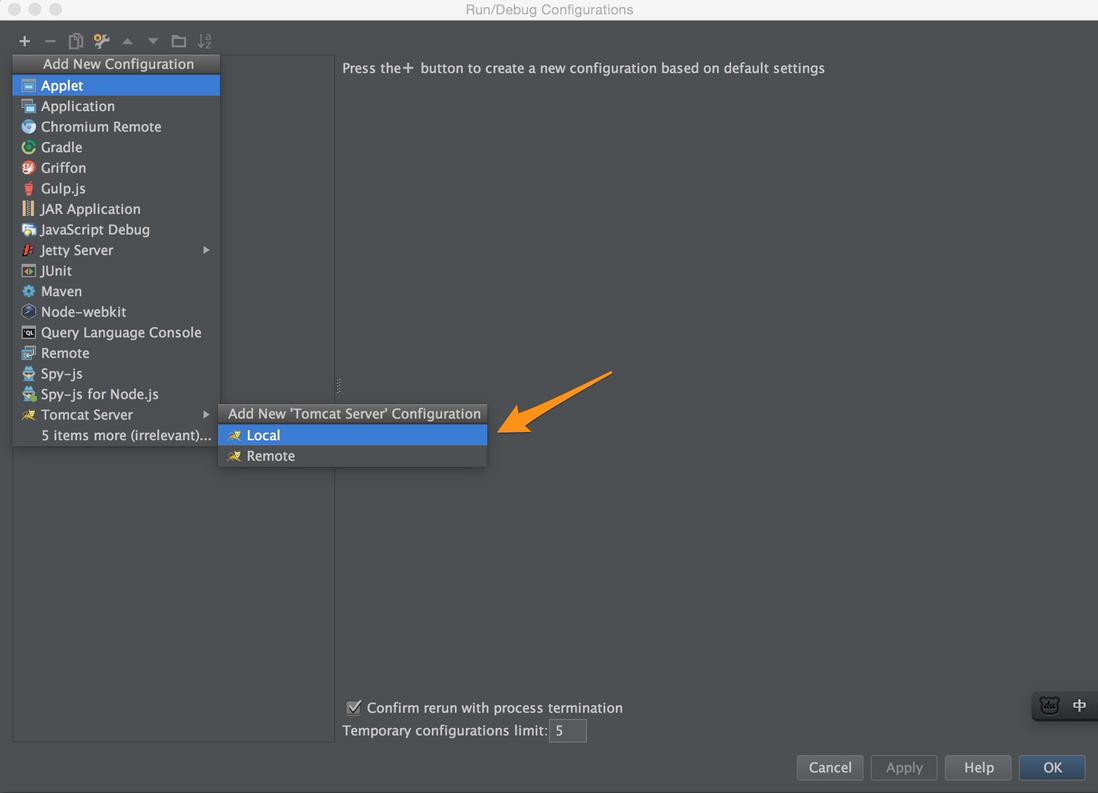The image size is (1098, 793).
Task: Click the input method face icon
Action: click(1049, 705)
